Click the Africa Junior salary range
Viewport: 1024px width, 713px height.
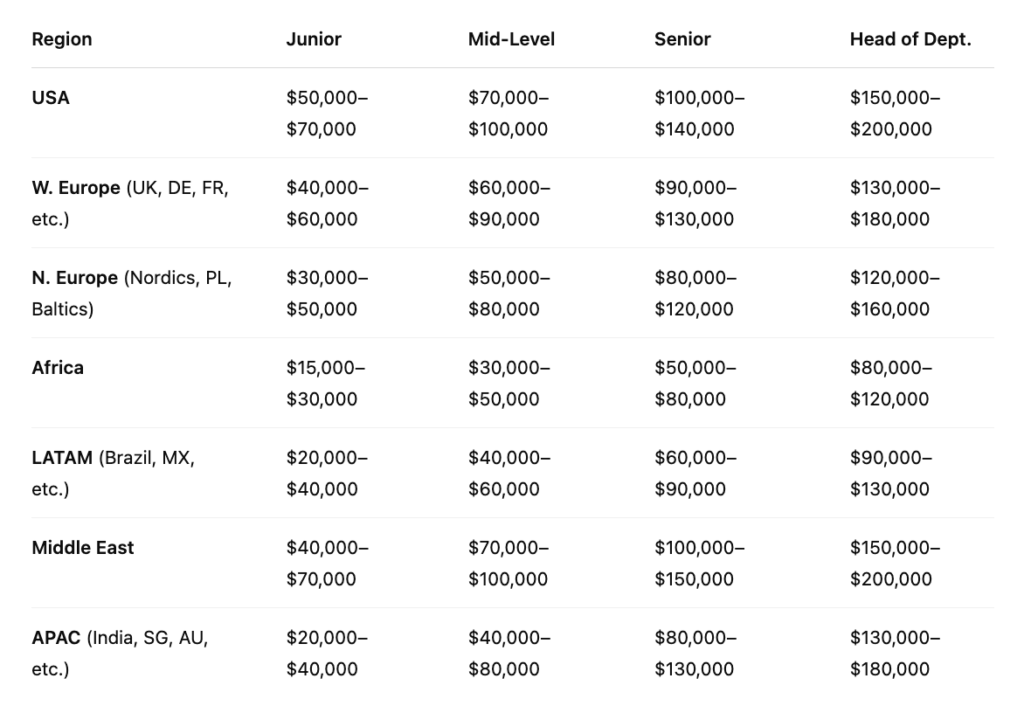[x=326, y=384]
